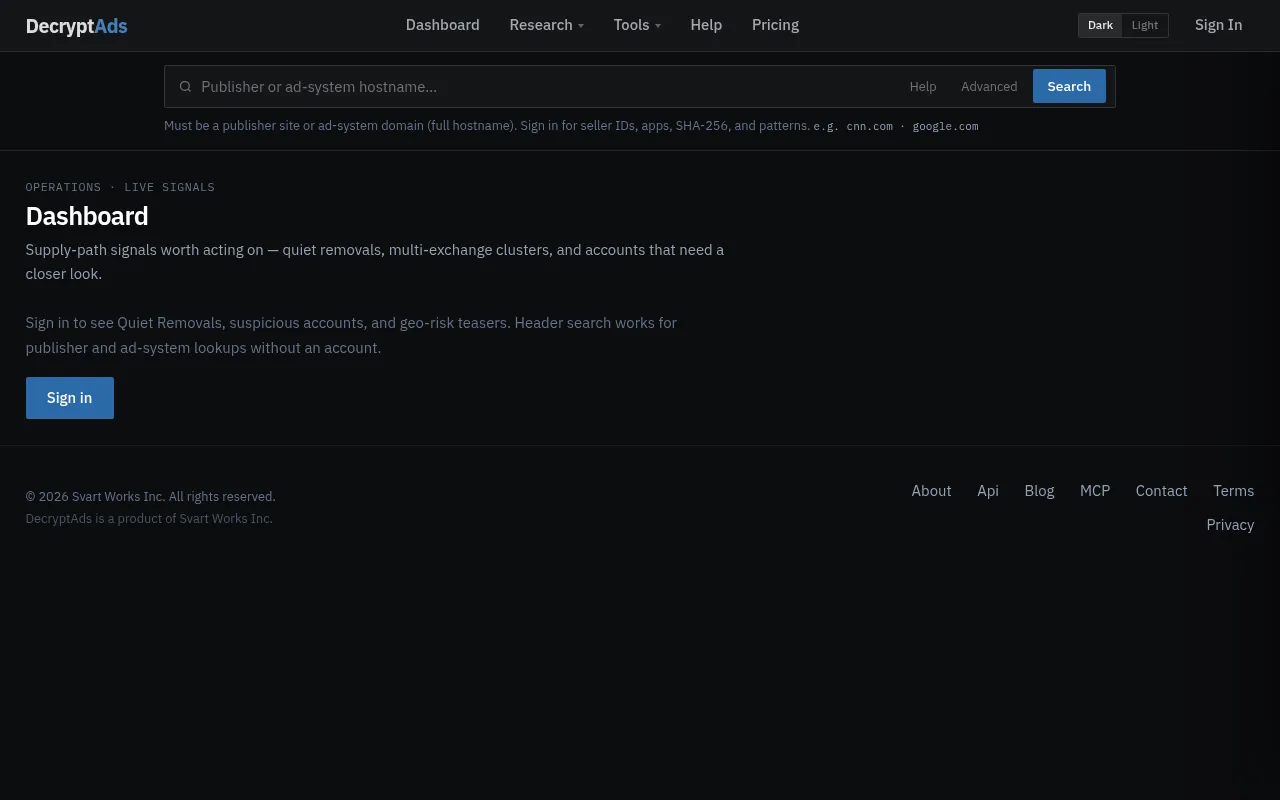
Task: Open the Api footer link
Action: point(988,491)
